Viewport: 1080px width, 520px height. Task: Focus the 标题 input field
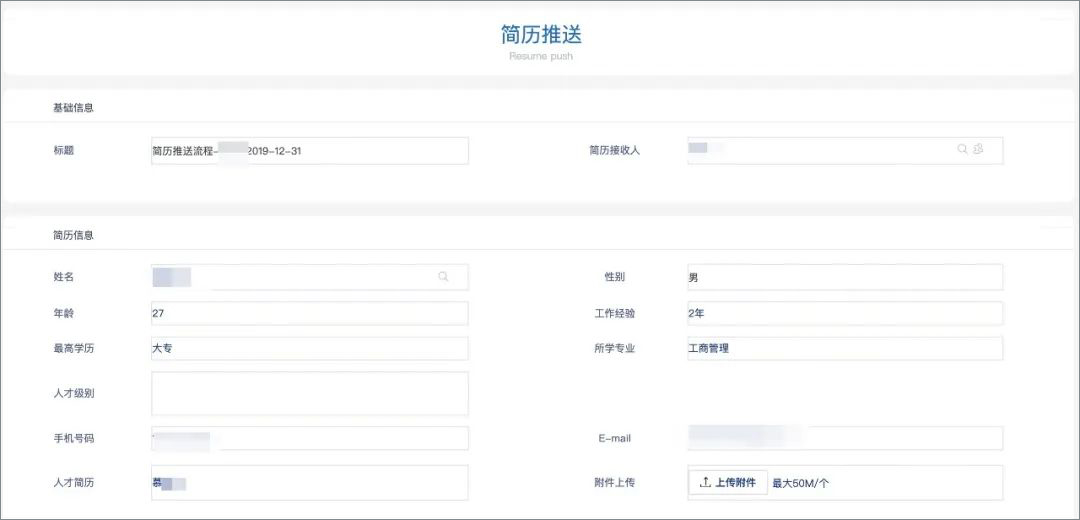pos(310,151)
